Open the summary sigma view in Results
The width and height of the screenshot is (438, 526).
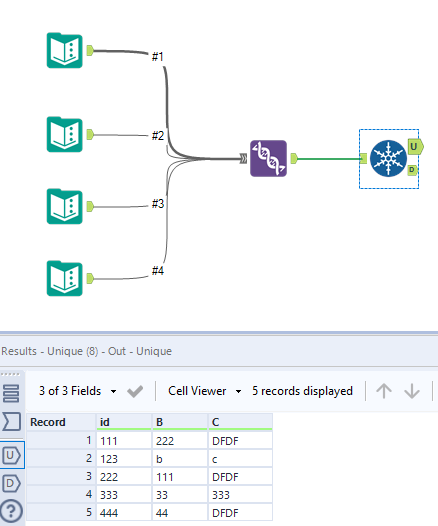(x=12, y=421)
